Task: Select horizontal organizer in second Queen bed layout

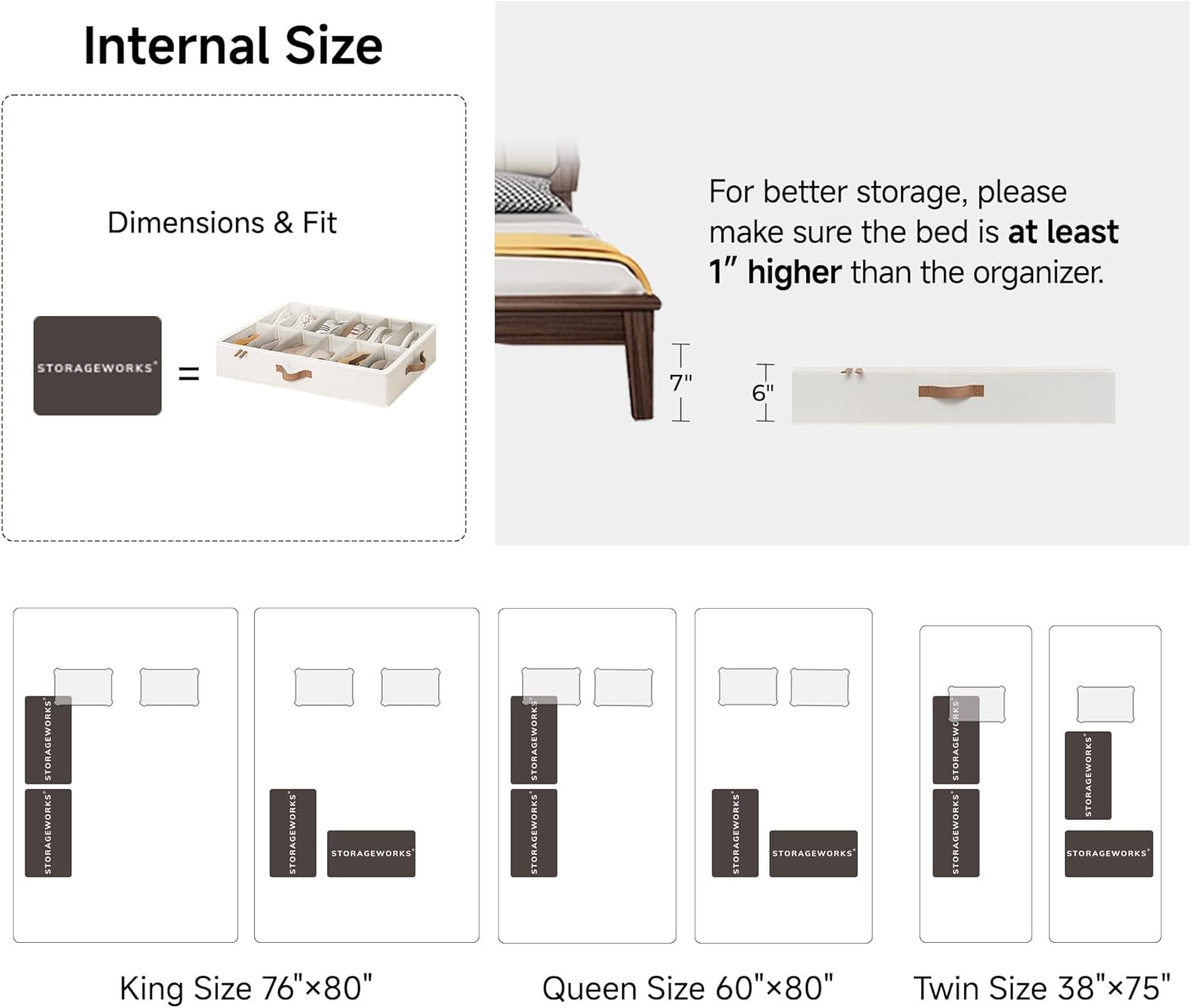Action: pos(813,853)
